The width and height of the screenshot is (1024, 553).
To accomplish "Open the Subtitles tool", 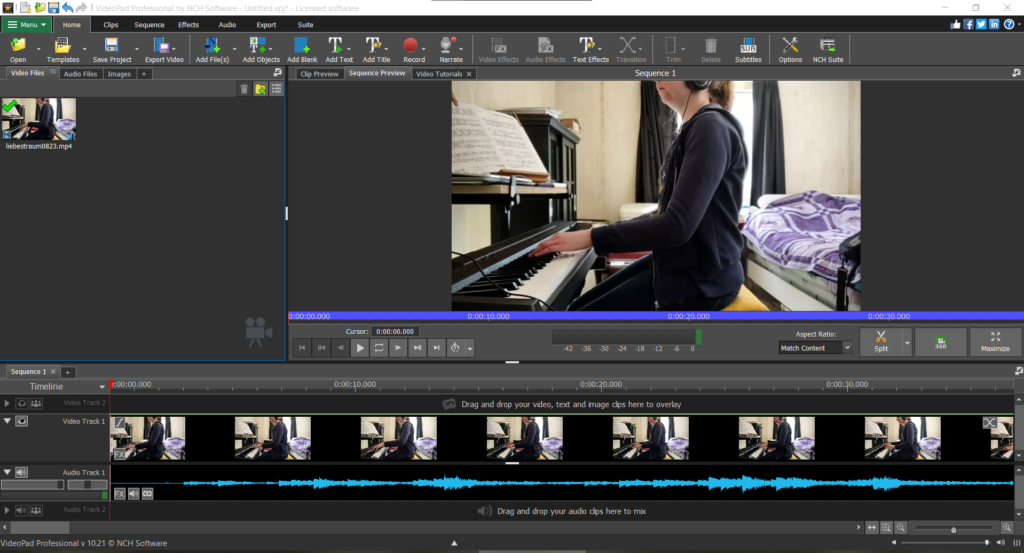I will 748,45.
